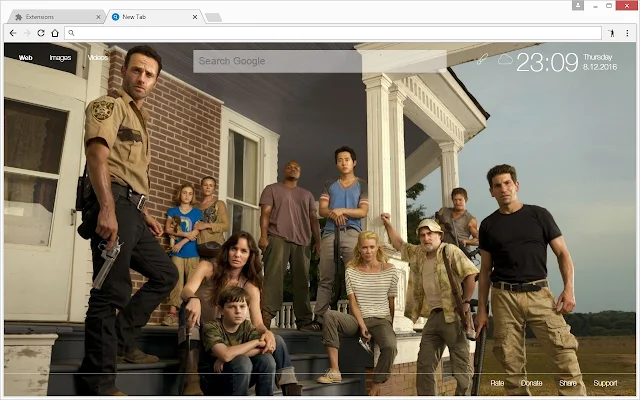Image resolution: width=640 pixels, height=400 pixels.
Task: Select the Videos search category
Action: [98, 58]
